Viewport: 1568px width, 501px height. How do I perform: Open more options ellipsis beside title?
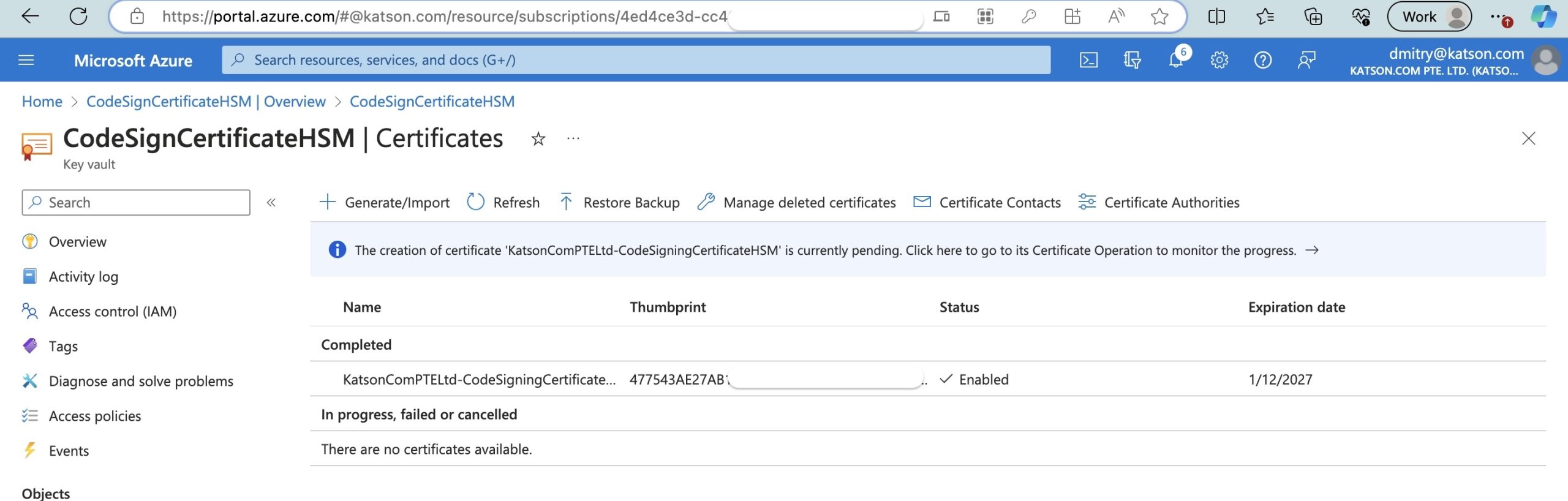(573, 139)
